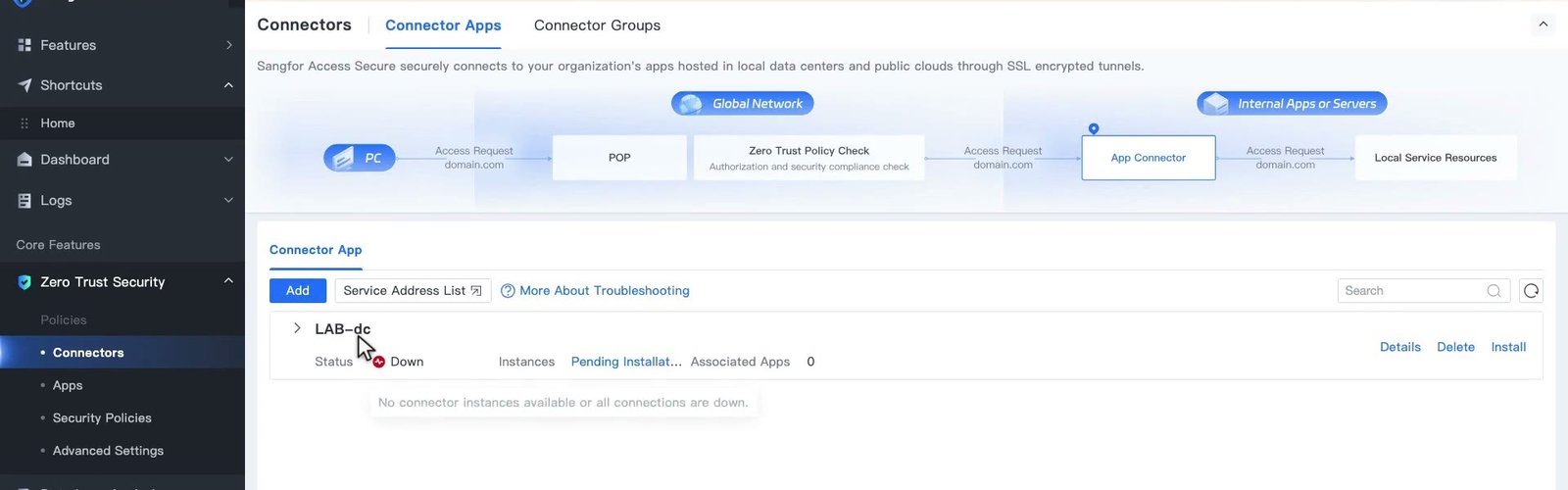Image resolution: width=1568 pixels, height=490 pixels.
Task: Click the Zero Trust Security shield icon
Action: tap(24, 282)
